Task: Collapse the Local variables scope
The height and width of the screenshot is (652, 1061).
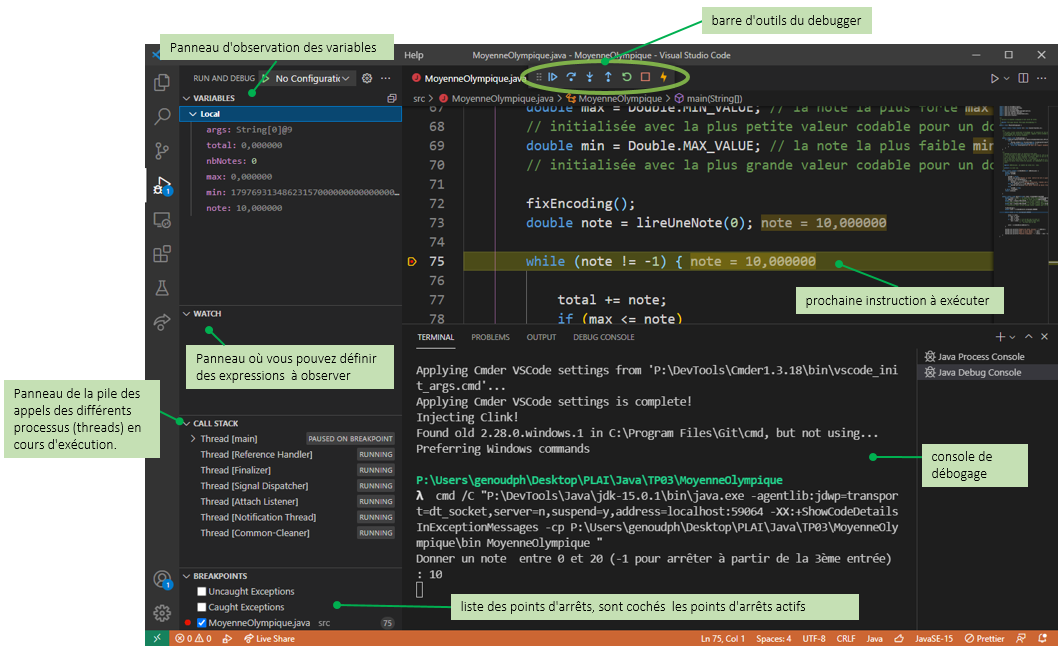Action: tap(190, 114)
